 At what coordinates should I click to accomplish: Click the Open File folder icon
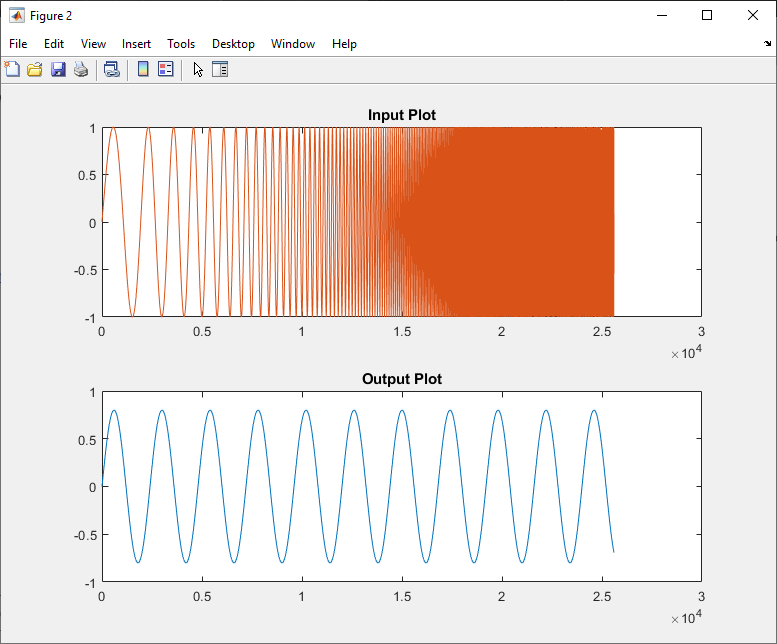[35, 70]
